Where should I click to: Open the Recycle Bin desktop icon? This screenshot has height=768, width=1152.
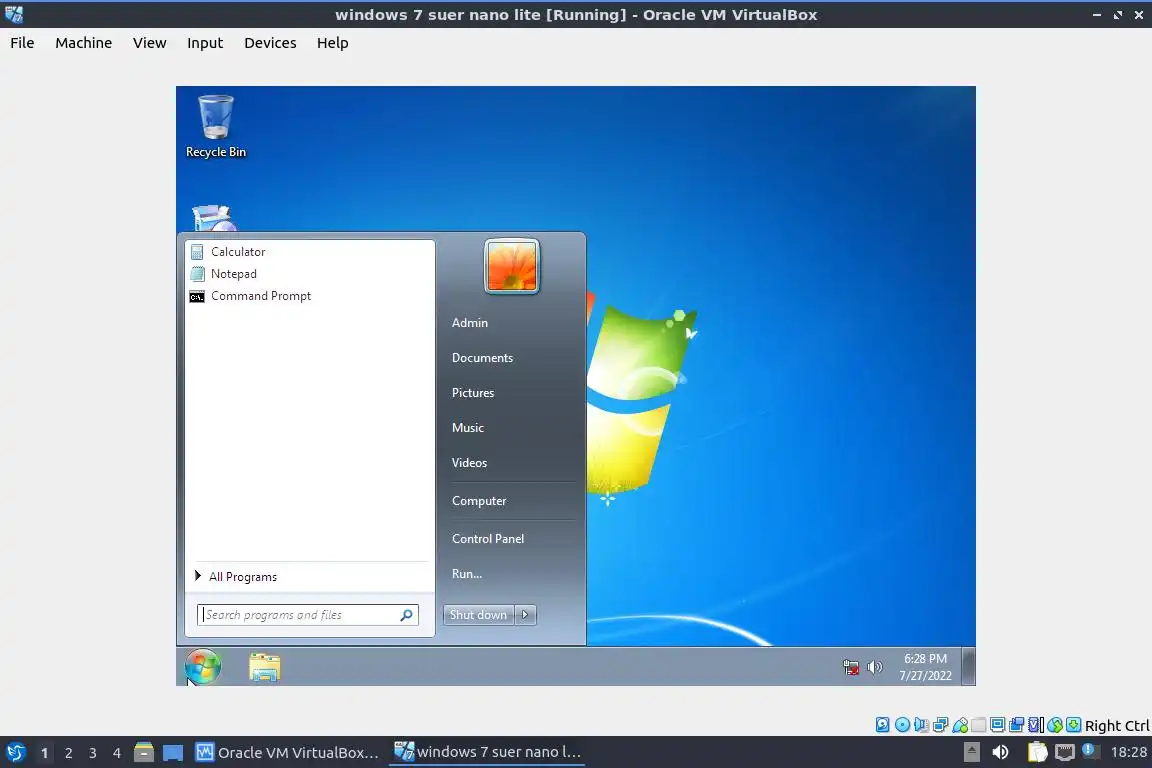click(216, 126)
